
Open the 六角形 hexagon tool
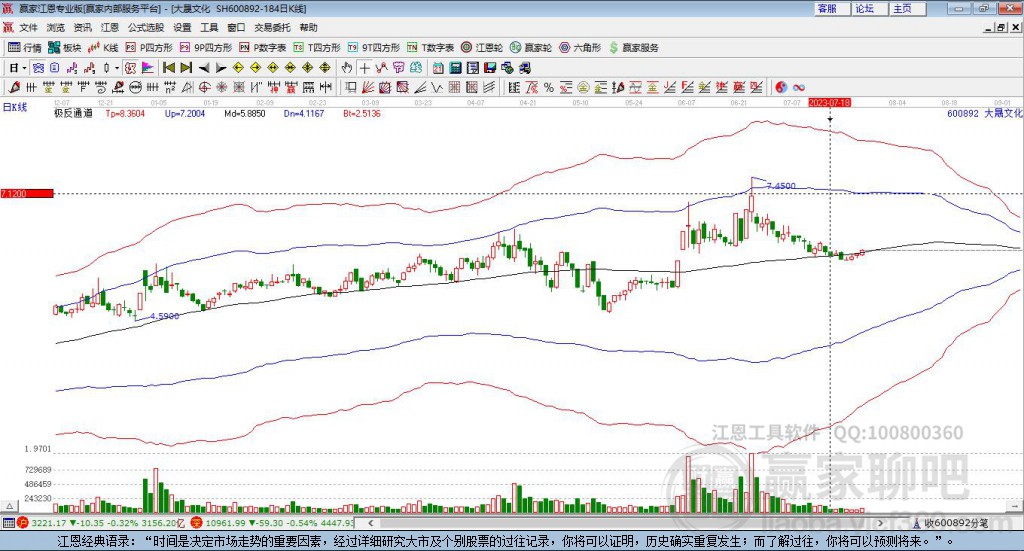click(580, 47)
